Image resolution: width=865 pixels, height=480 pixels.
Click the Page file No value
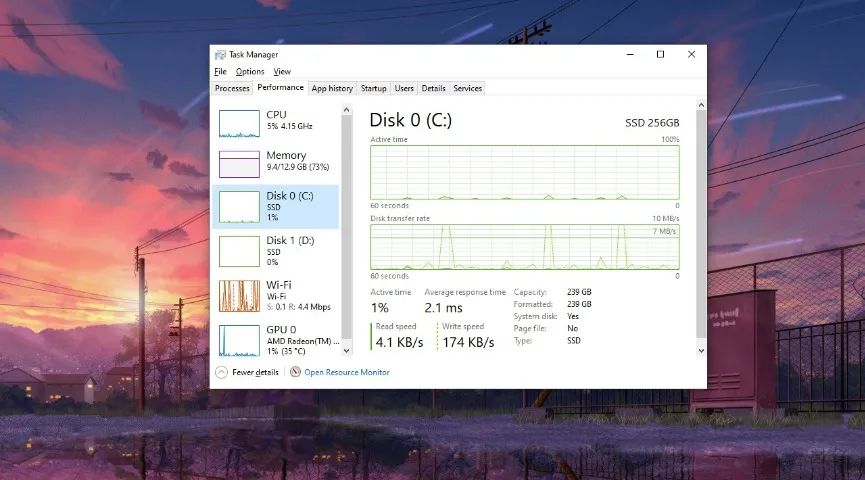click(x=573, y=328)
